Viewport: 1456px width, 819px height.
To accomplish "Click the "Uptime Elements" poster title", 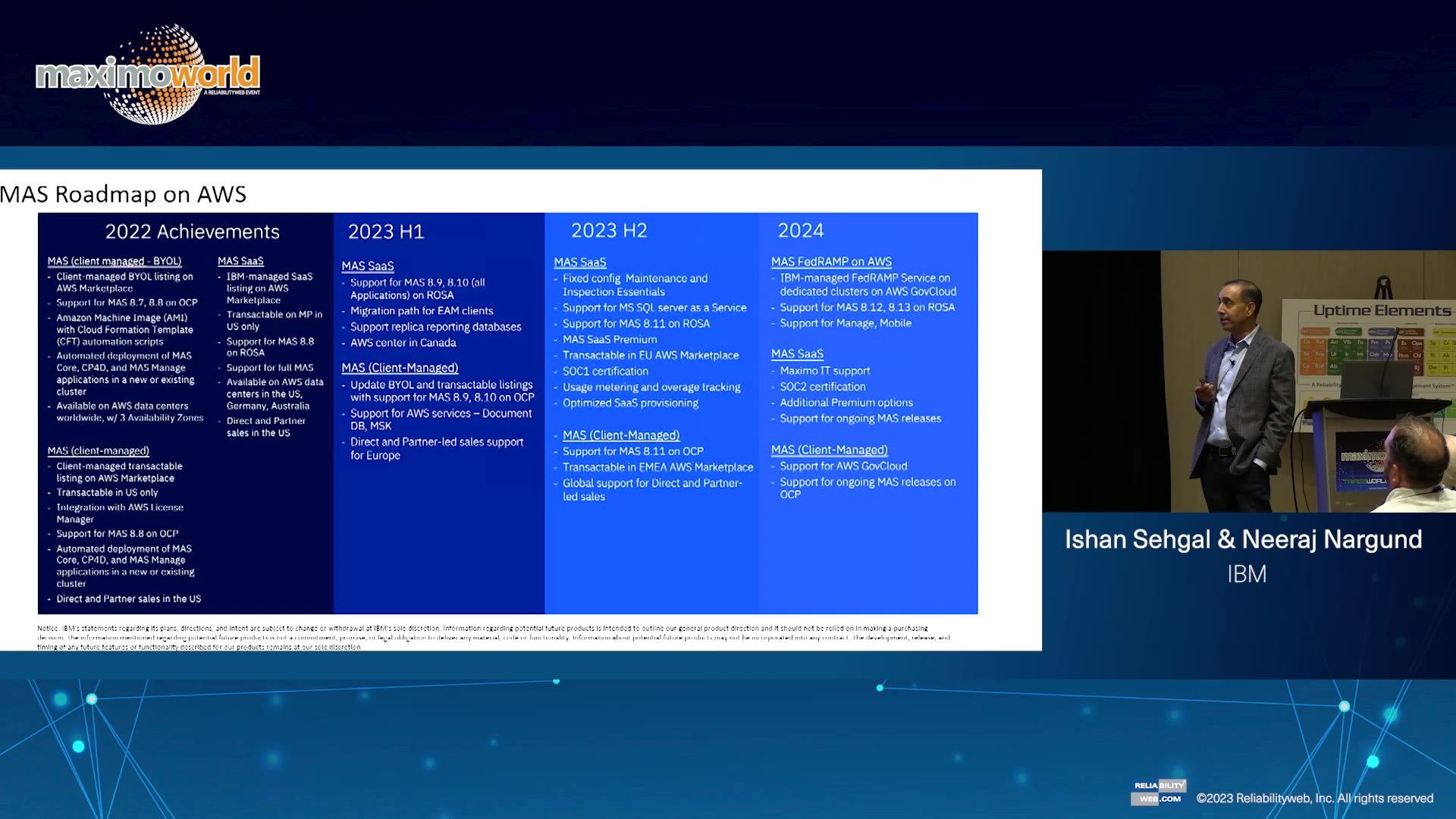I will click(x=1382, y=311).
